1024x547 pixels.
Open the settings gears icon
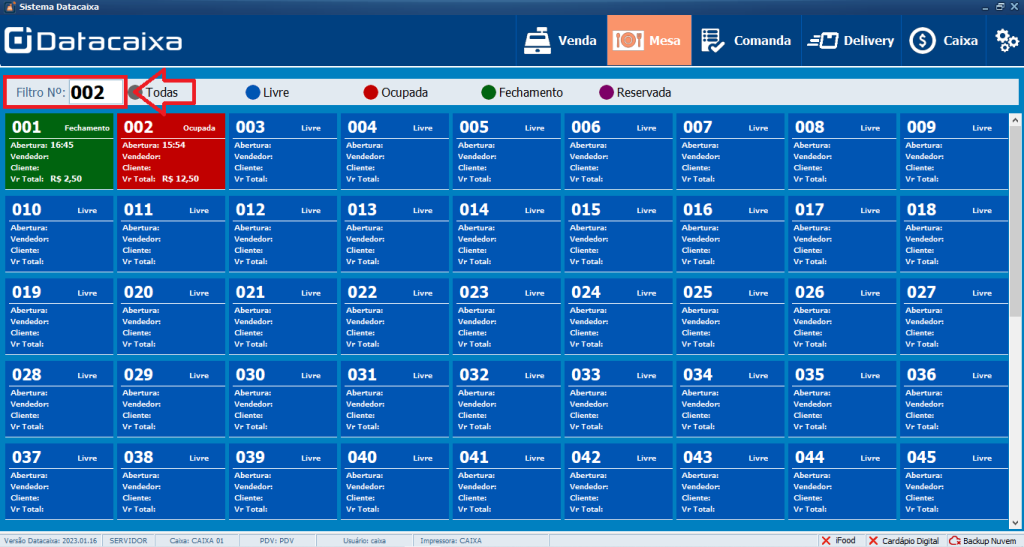[x=1006, y=41]
